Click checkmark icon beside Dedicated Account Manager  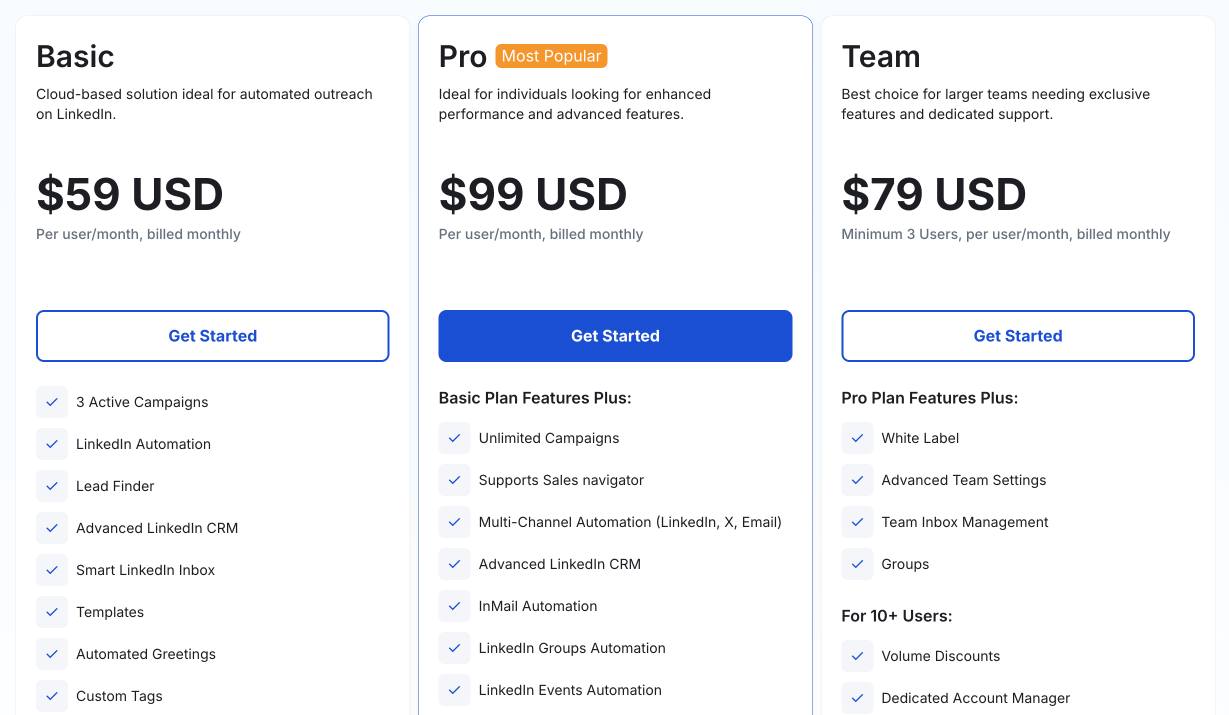[x=857, y=698]
